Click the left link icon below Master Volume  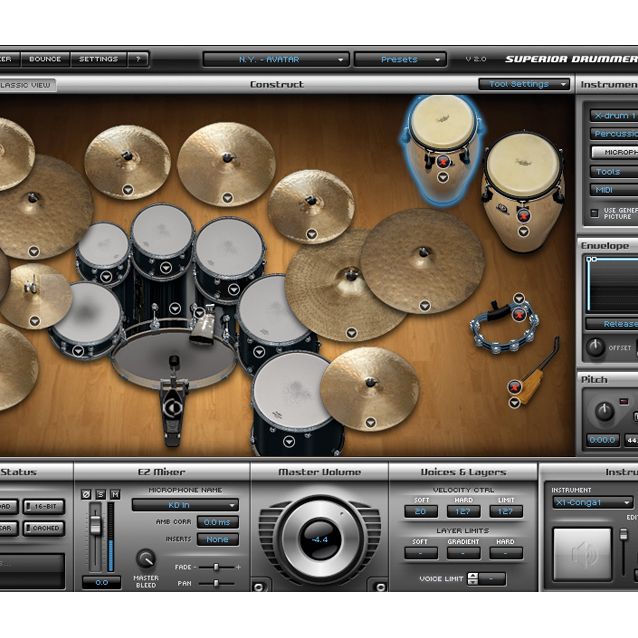tap(259, 586)
